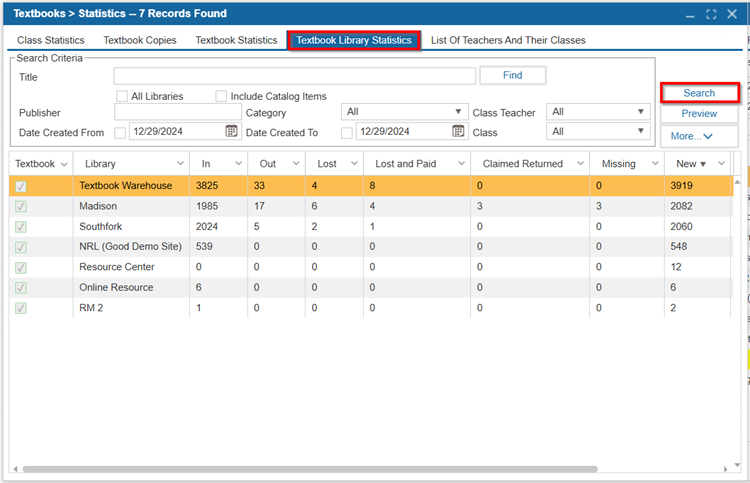Open the In column filter chevron
Screen dimensions: 750x483
(x=238, y=164)
